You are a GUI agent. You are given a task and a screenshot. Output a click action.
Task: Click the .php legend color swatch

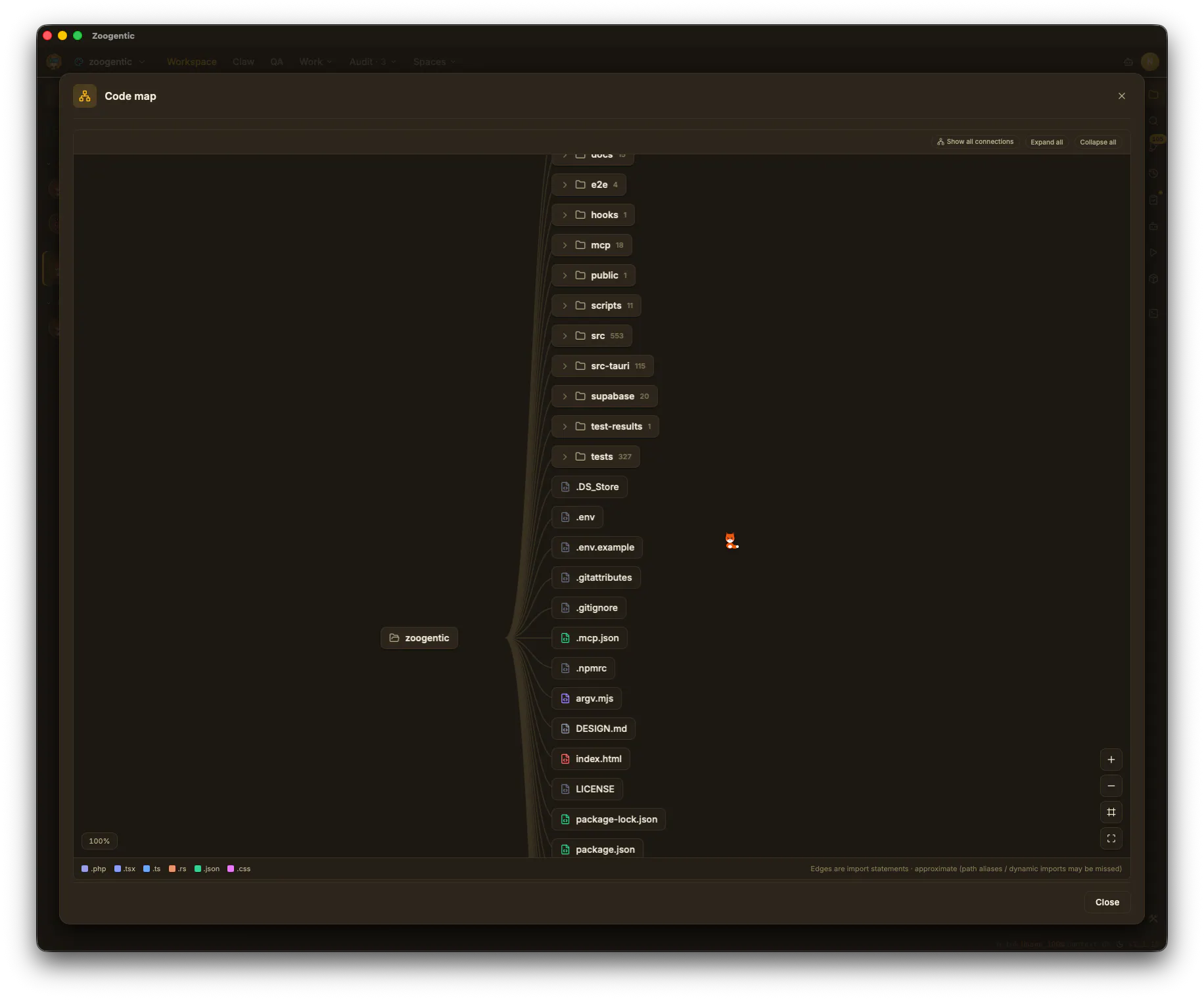[85, 869]
